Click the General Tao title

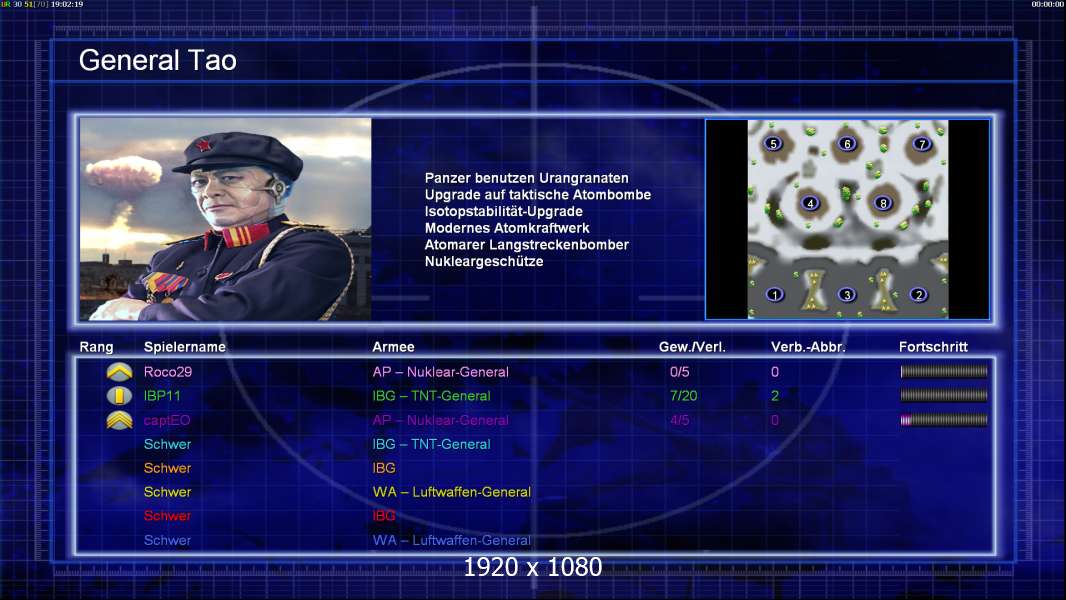[158, 60]
